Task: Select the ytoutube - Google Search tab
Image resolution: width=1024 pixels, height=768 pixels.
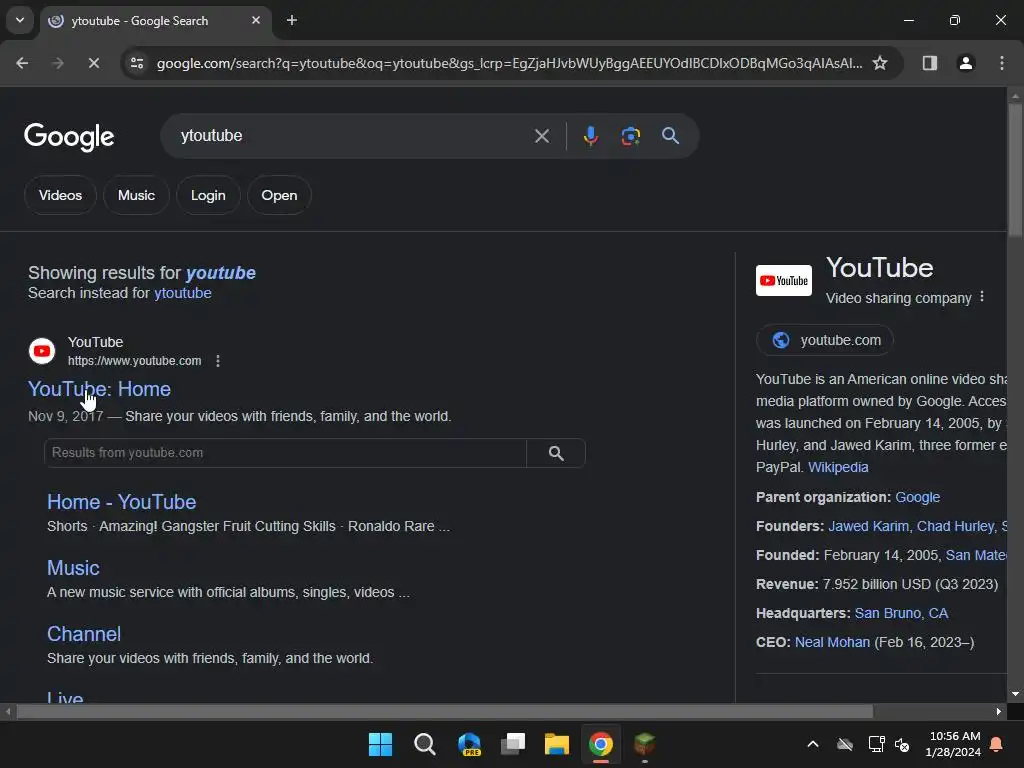Action: tap(155, 21)
